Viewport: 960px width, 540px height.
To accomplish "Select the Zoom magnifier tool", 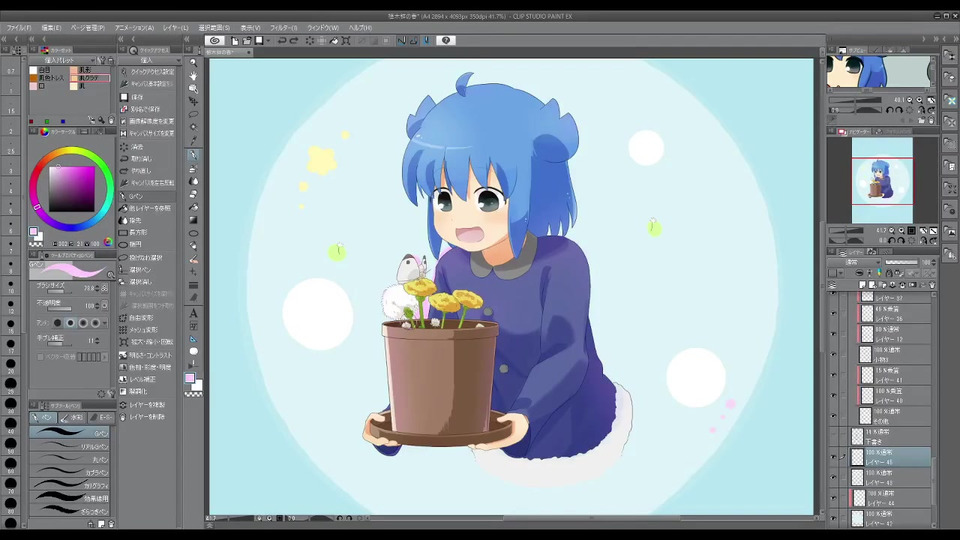I will click(x=193, y=62).
